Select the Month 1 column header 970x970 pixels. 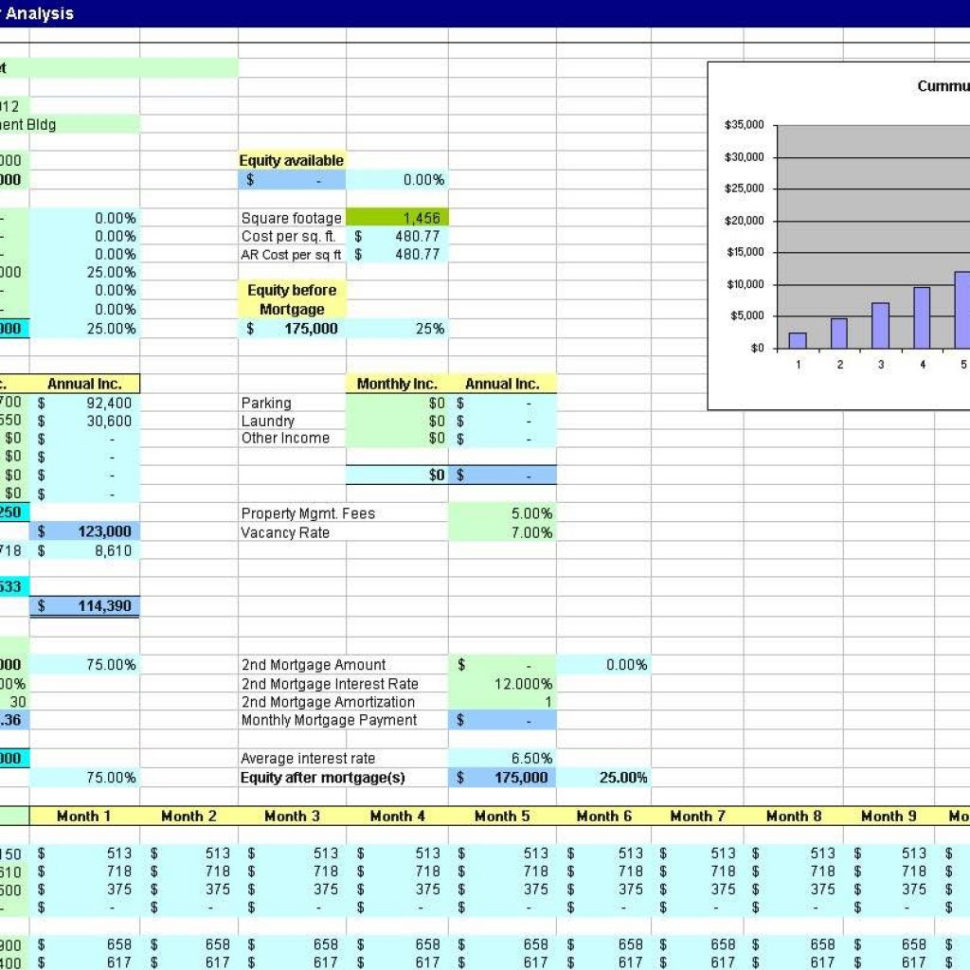85,816
